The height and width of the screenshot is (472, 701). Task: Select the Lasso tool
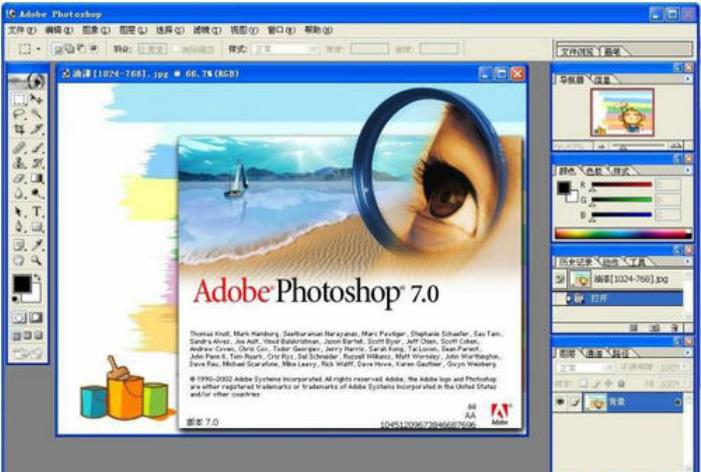tap(19, 114)
